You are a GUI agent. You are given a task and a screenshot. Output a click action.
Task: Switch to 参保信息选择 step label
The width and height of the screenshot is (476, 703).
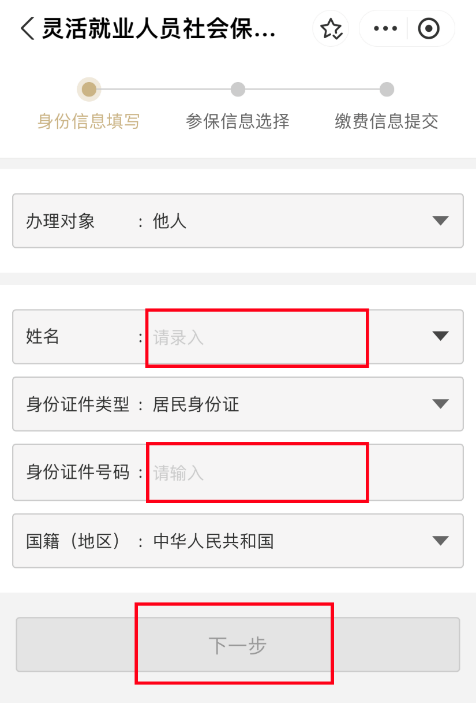(x=238, y=121)
